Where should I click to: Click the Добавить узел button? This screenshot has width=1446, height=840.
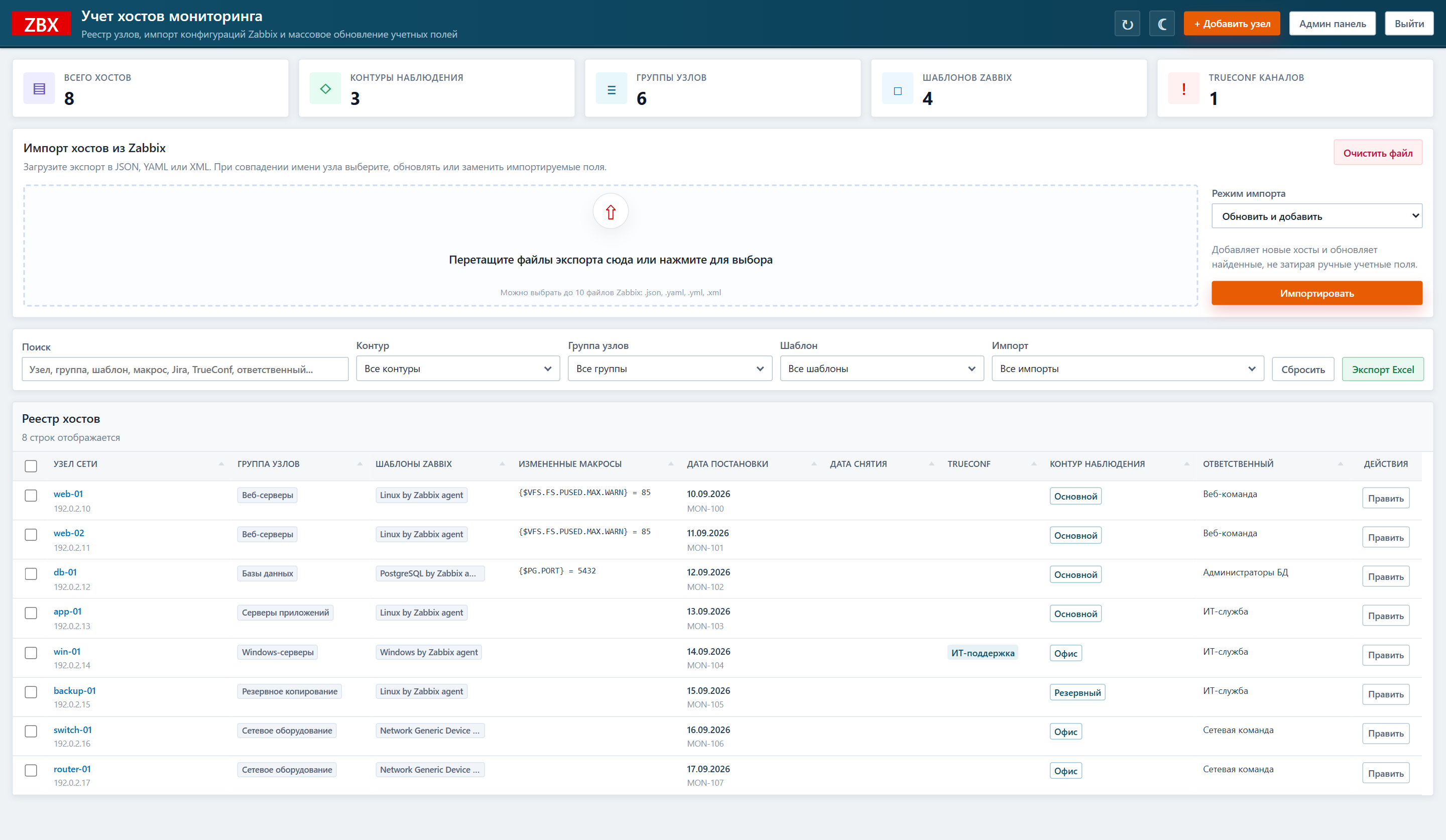point(1232,24)
